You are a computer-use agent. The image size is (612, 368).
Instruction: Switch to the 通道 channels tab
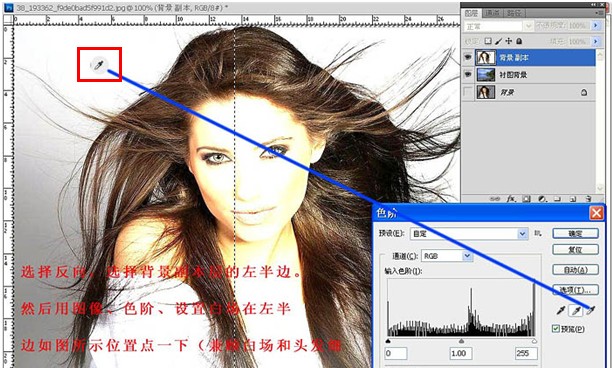tap(492, 13)
